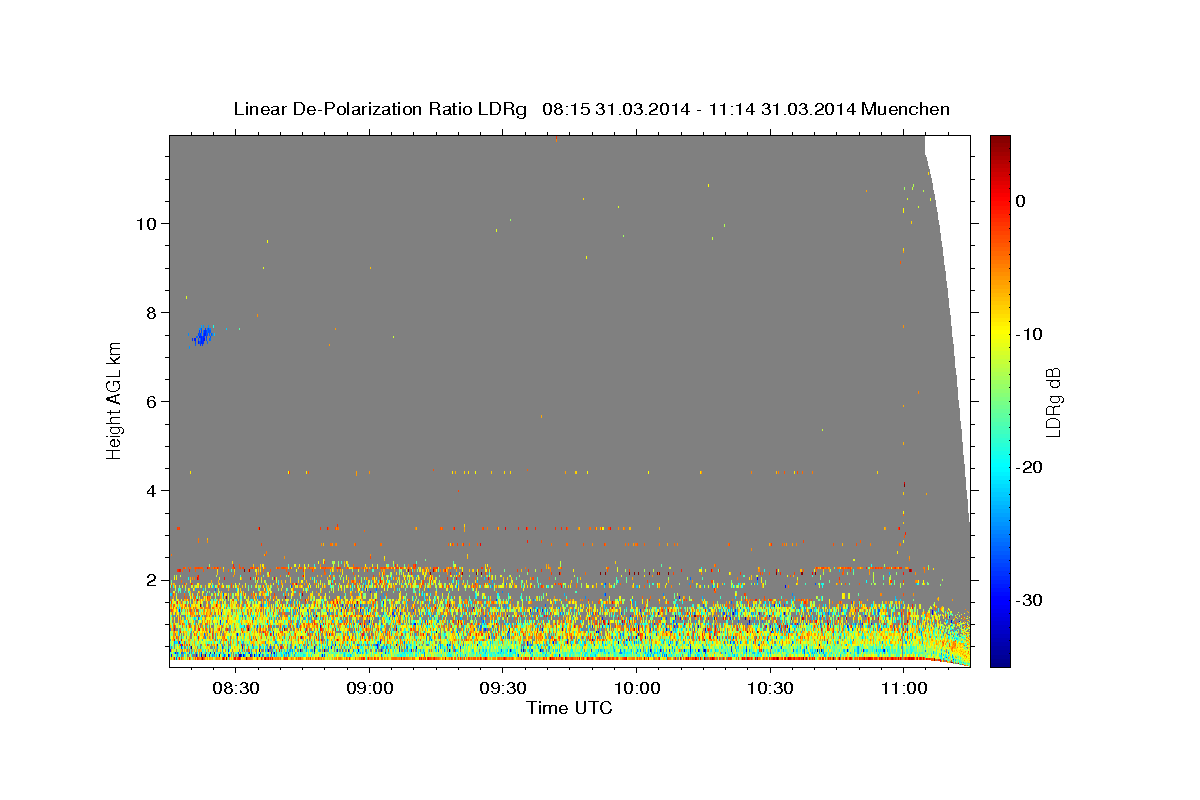1200x800 pixels.
Task: Click the plot title 'Linear De-Polarization Ratio LDRg'
Action: point(380,109)
